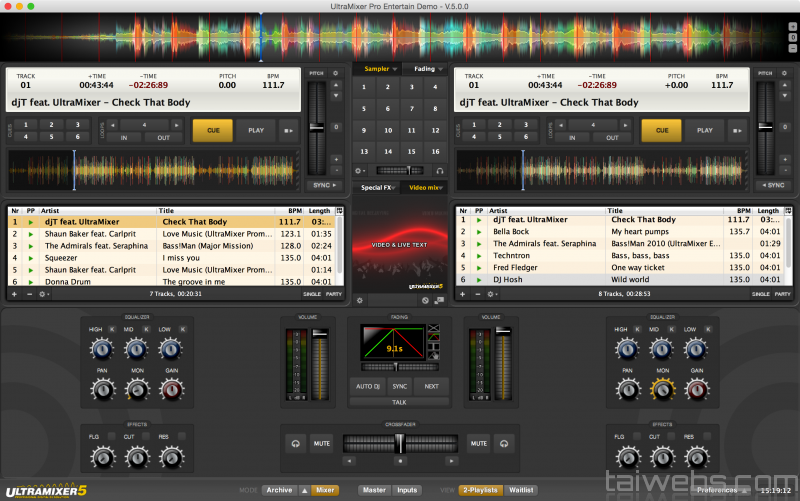Viewport: 800px width, 501px height.
Task: Click the video panel settings gear icon
Action: point(360,299)
